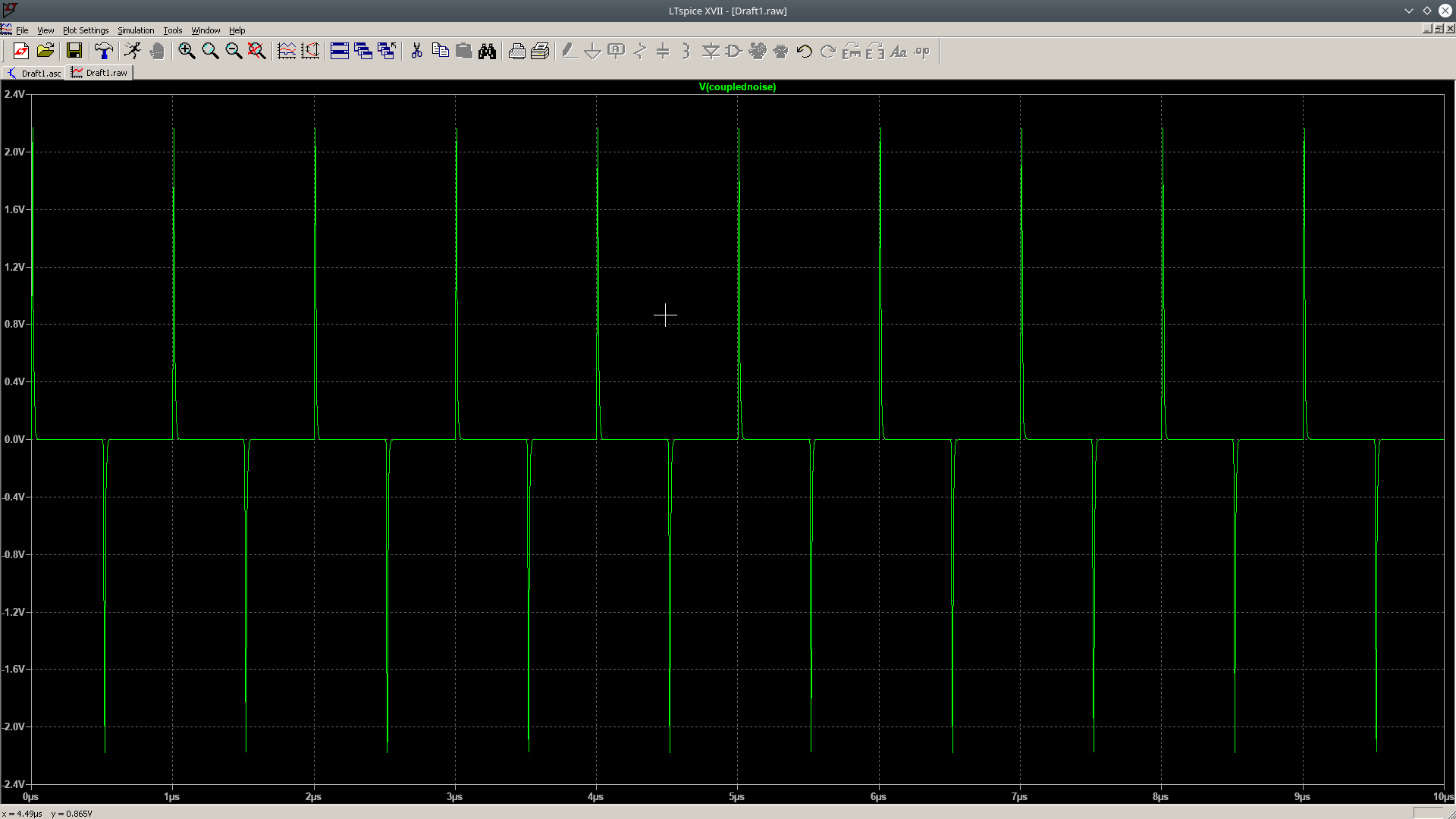This screenshot has height=819, width=1456.
Task: Click the Draw Wire pencil icon
Action: [x=570, y=51]
